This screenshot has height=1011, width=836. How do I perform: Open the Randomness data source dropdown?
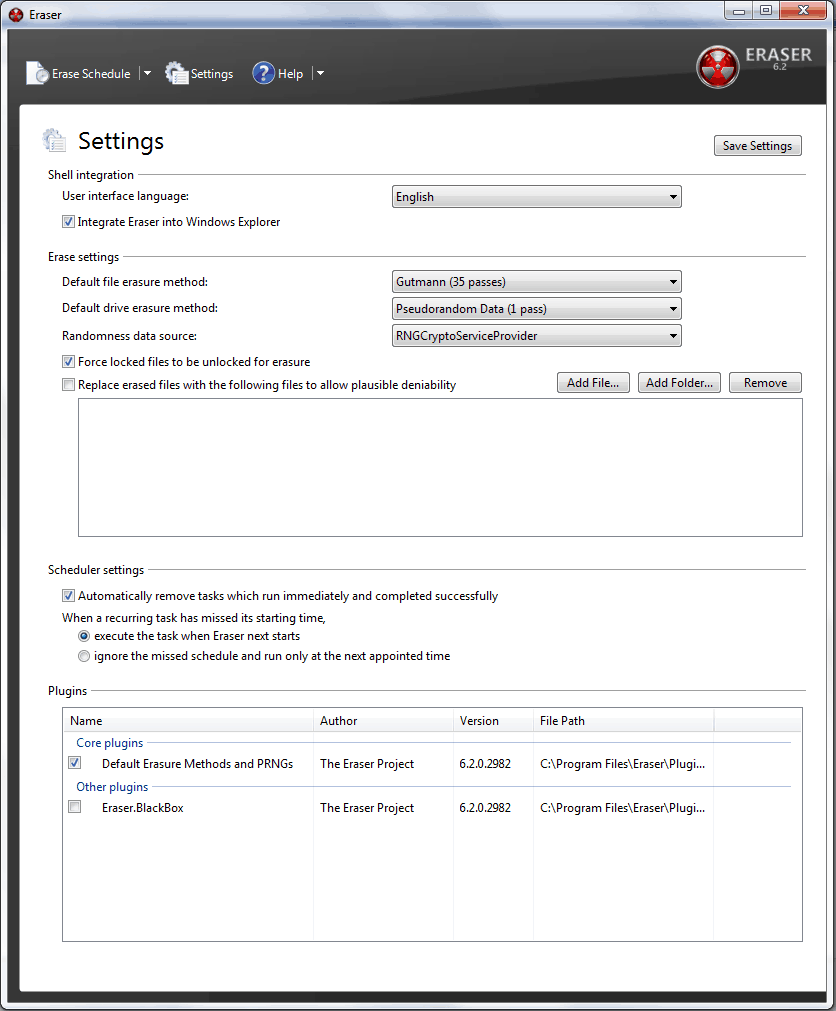point(536,336)
